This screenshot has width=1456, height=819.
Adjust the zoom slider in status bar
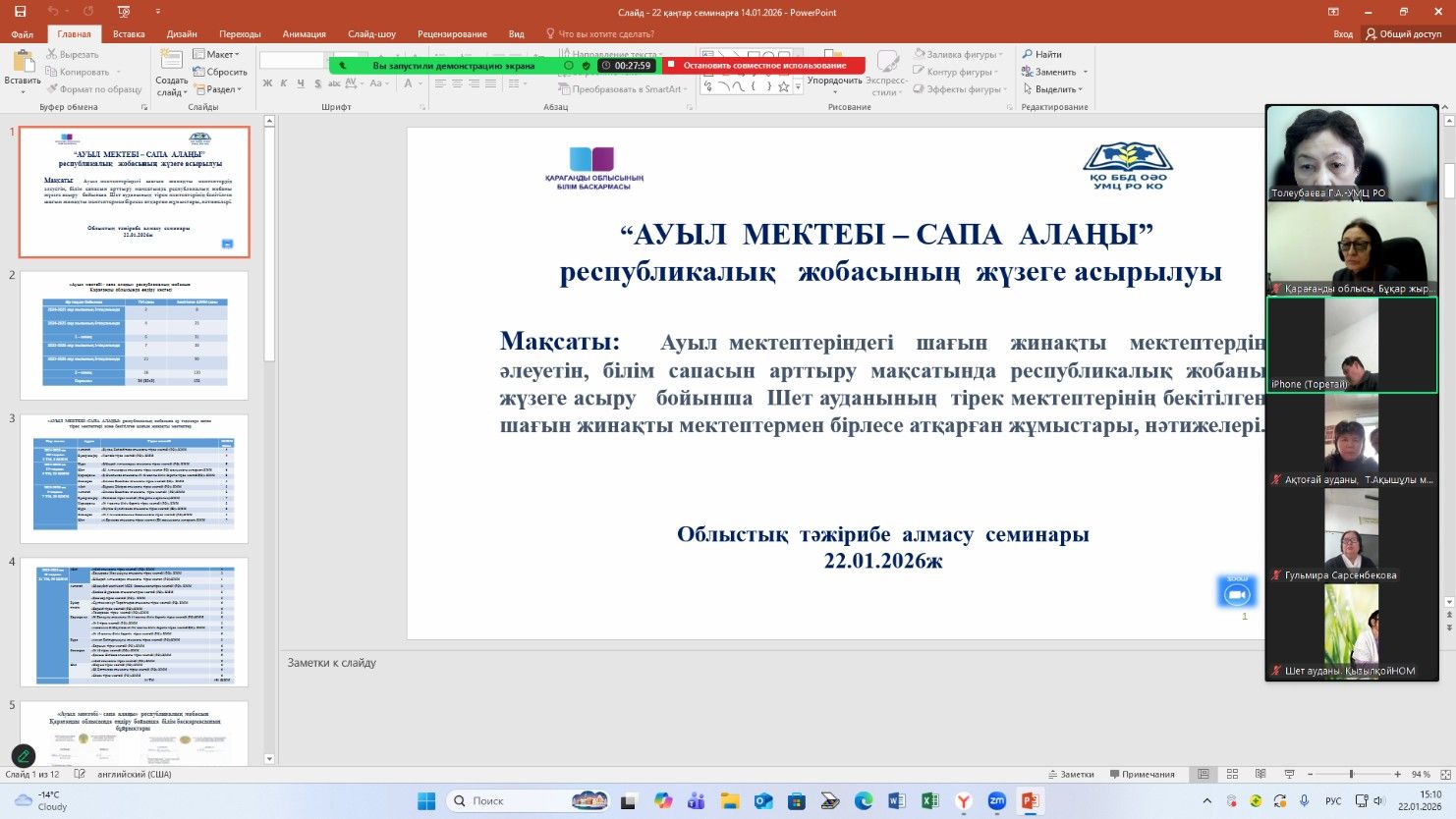(x=1352, y=775)
